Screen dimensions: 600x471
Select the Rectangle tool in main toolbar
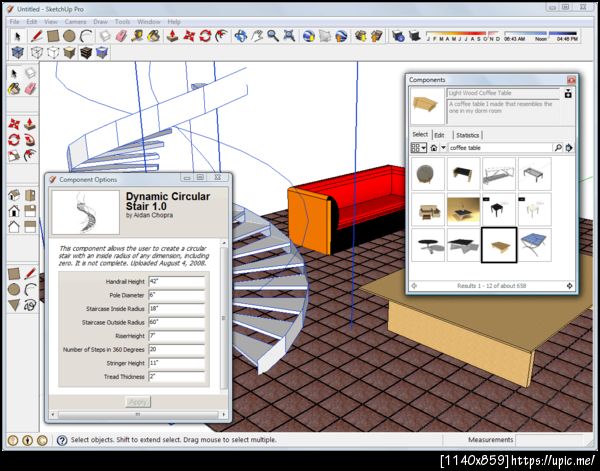(53, 36)
